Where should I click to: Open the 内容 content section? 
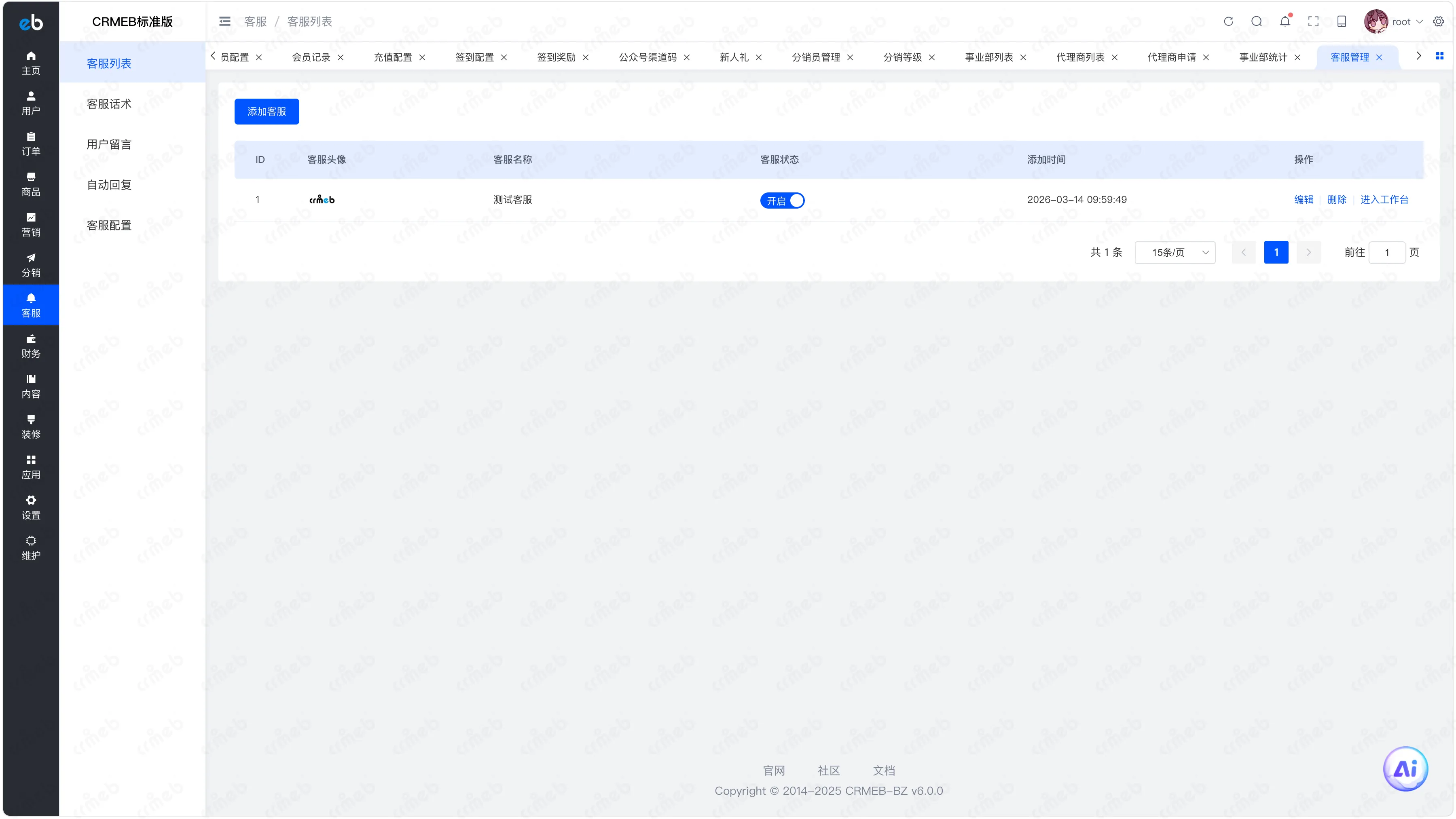(x=31, y=386)
